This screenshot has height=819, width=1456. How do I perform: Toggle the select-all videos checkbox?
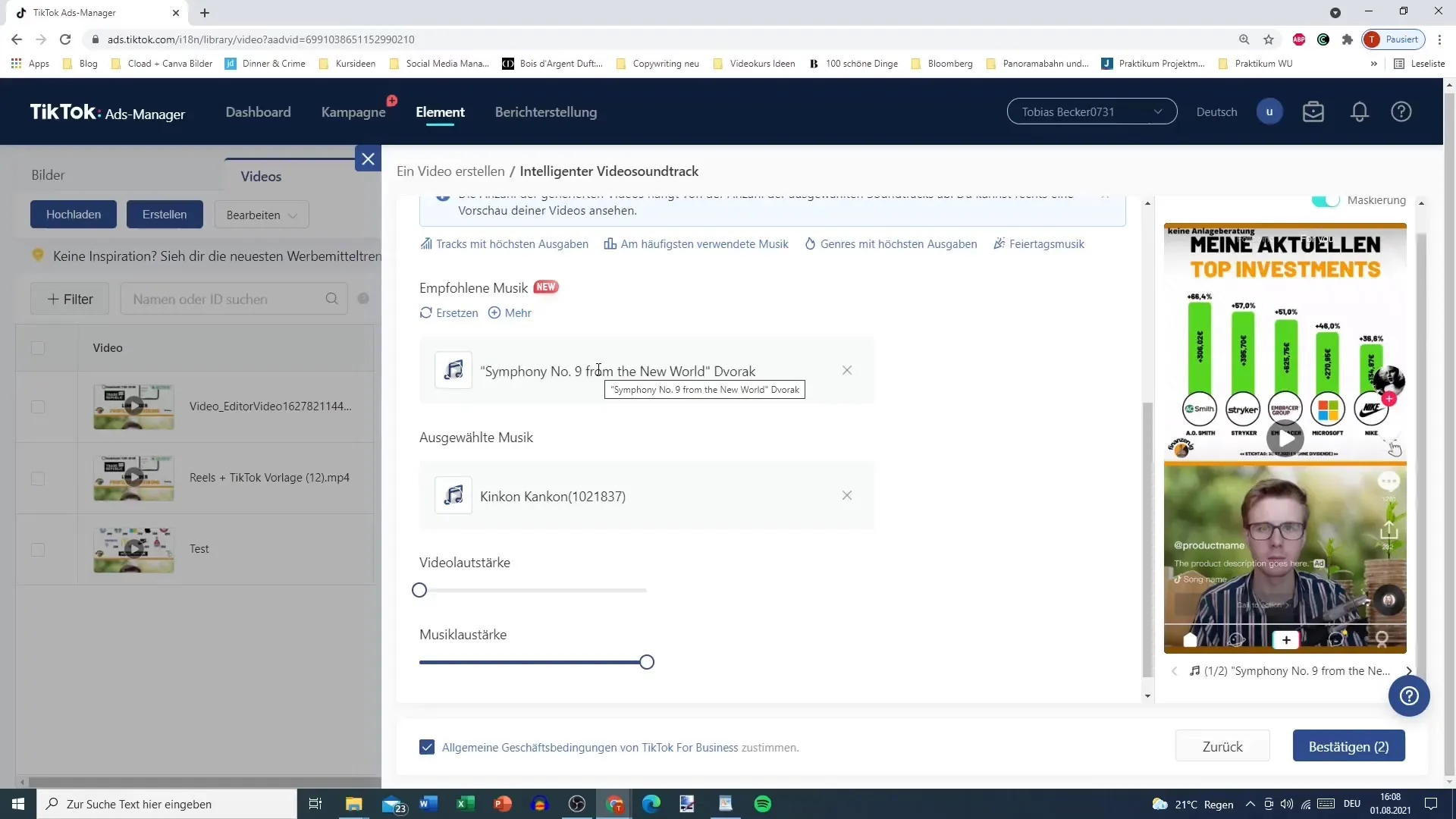pyautogui.click(x=38, y=348)
